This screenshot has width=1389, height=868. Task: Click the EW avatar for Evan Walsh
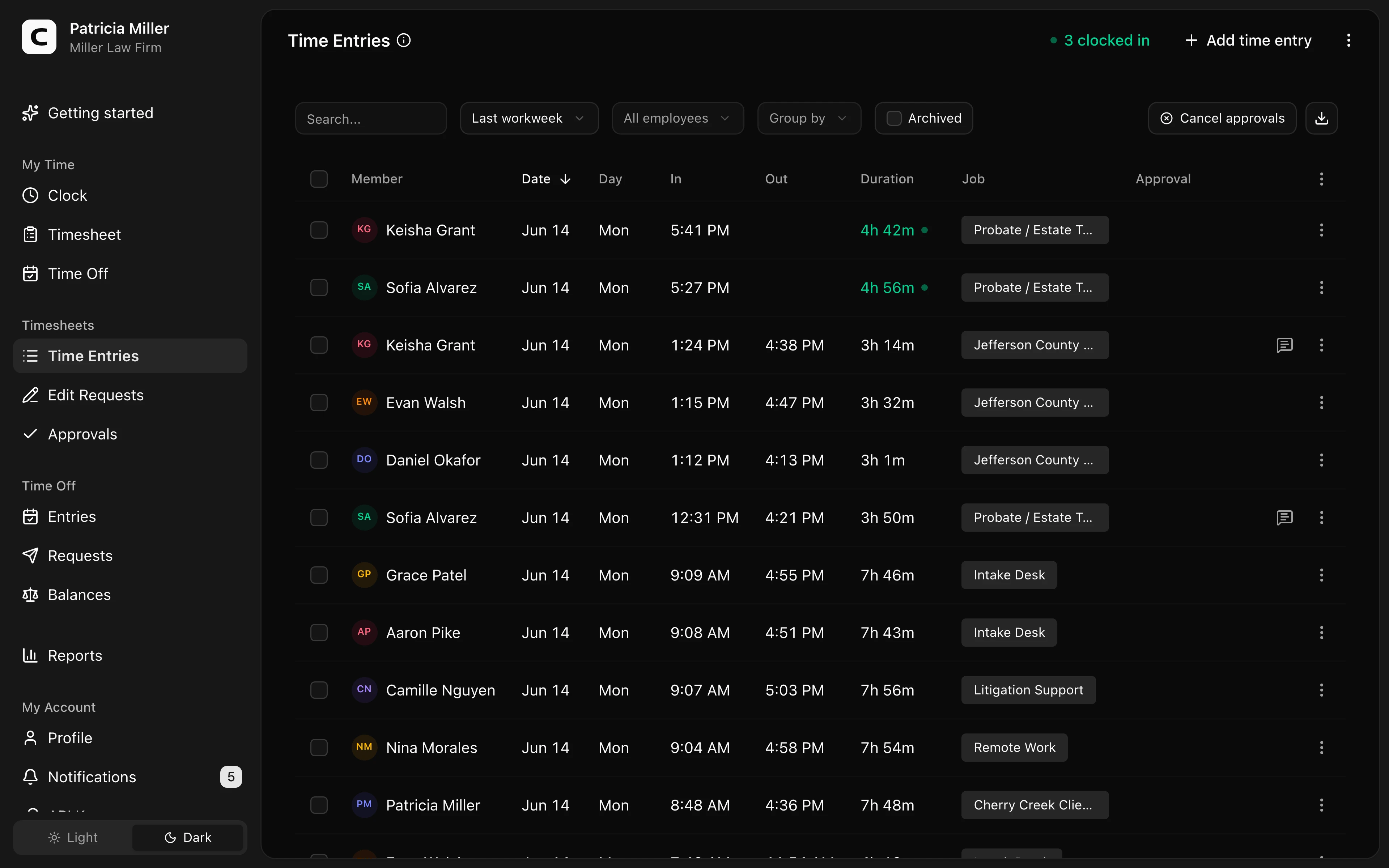click(364, 402)
